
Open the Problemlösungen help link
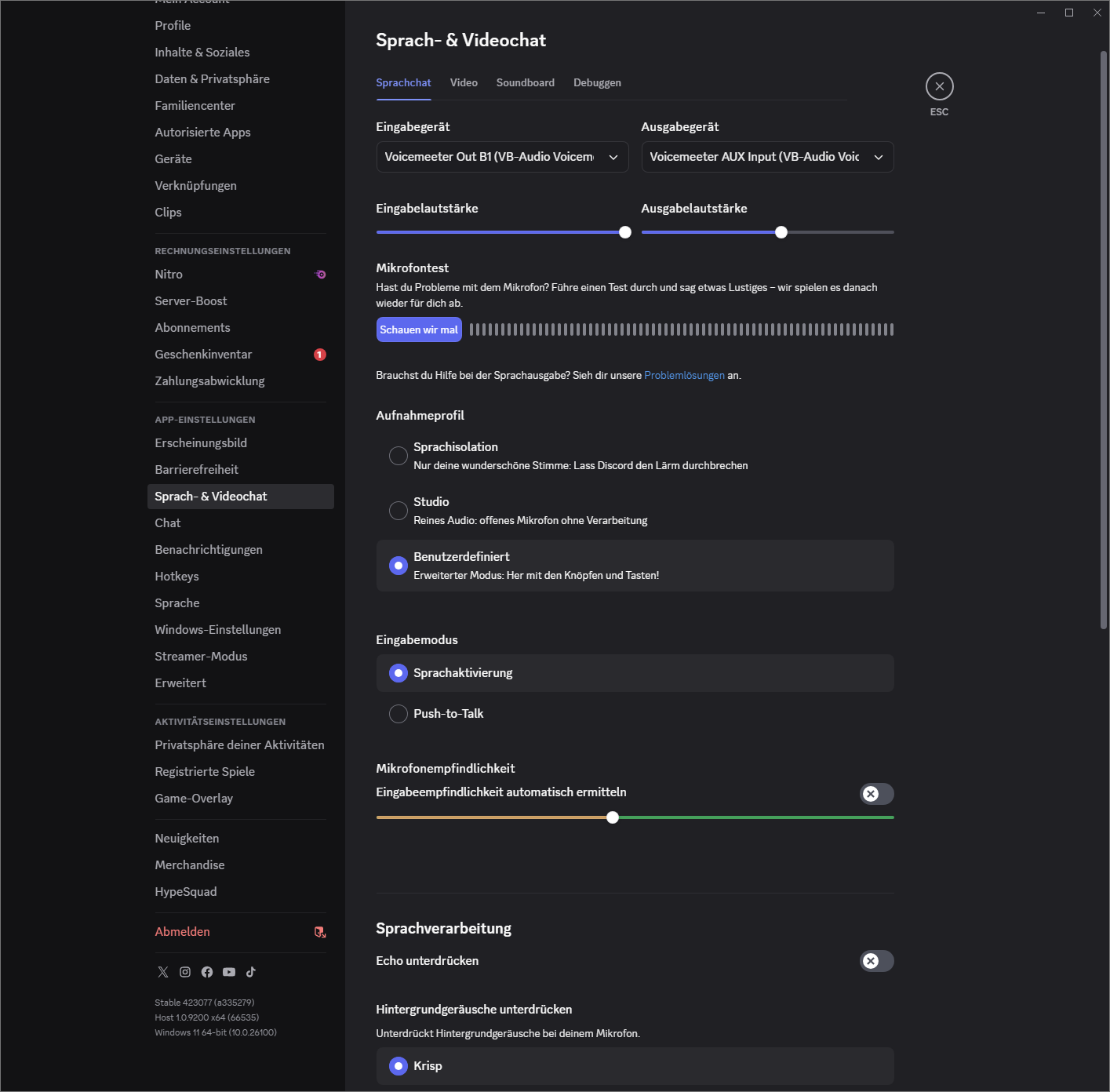click(684, 376)
